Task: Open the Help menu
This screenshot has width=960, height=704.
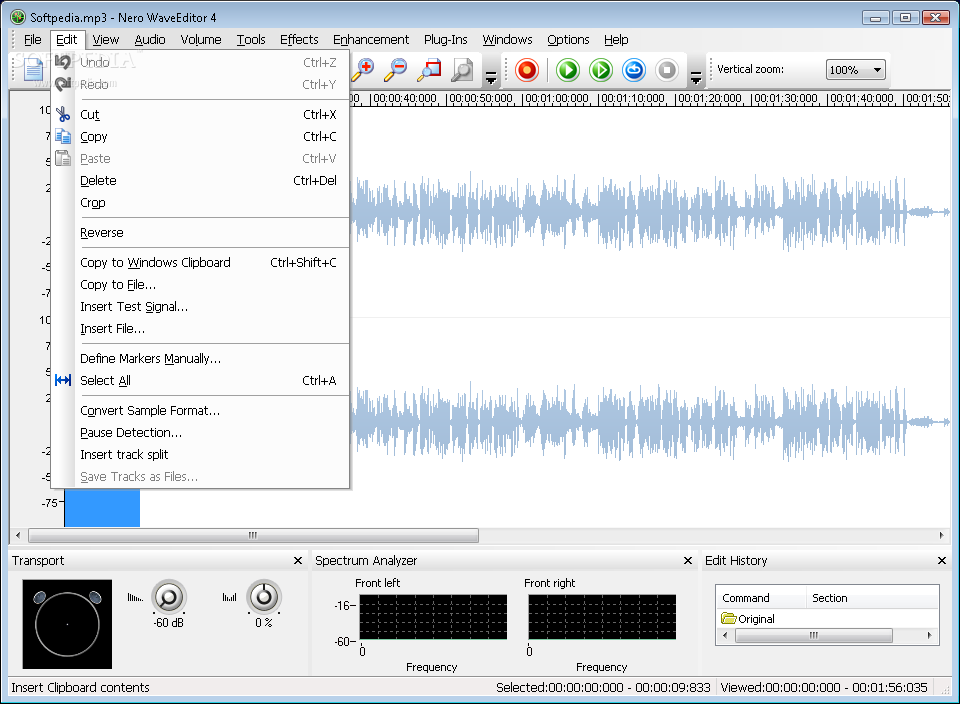Action: tap(616, 40)
